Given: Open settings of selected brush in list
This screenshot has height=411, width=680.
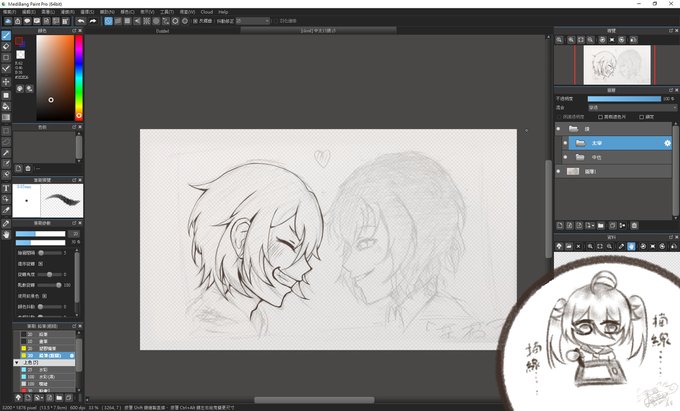Looking at the screenshot, I should [72, 356].
